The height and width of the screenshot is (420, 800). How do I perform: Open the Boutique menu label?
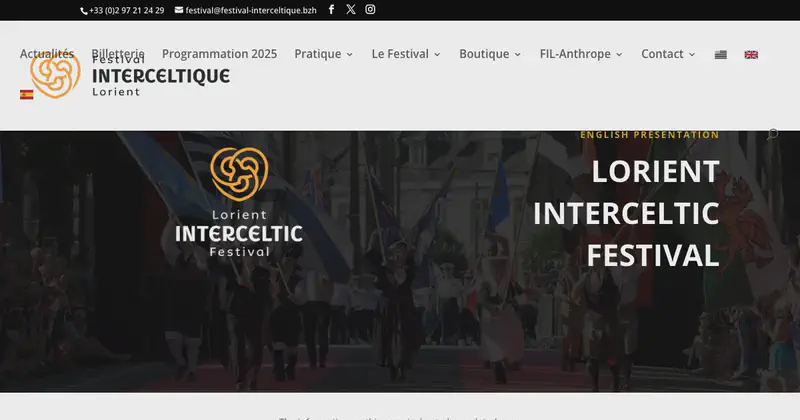point(484,54)
